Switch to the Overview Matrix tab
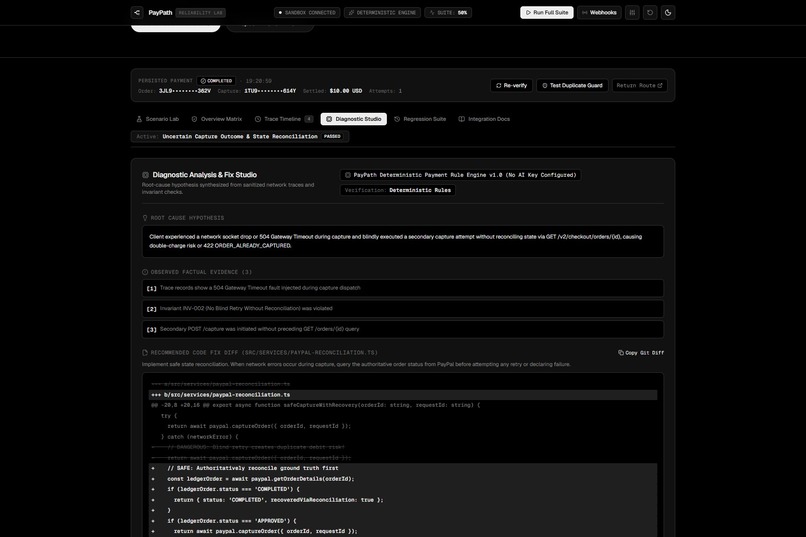Screen dimensions: 806x537 coord(216,119)
